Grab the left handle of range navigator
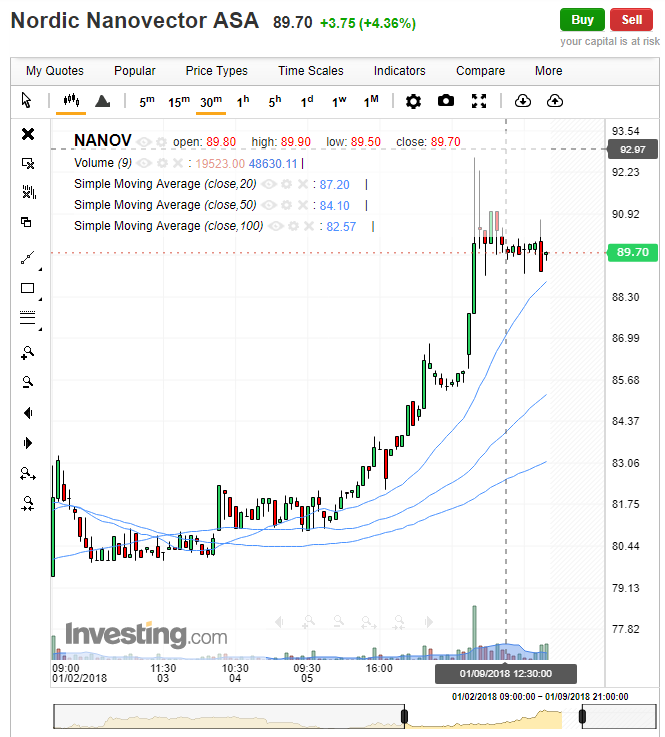Screen dimensions: 665x737 (404, 716)
